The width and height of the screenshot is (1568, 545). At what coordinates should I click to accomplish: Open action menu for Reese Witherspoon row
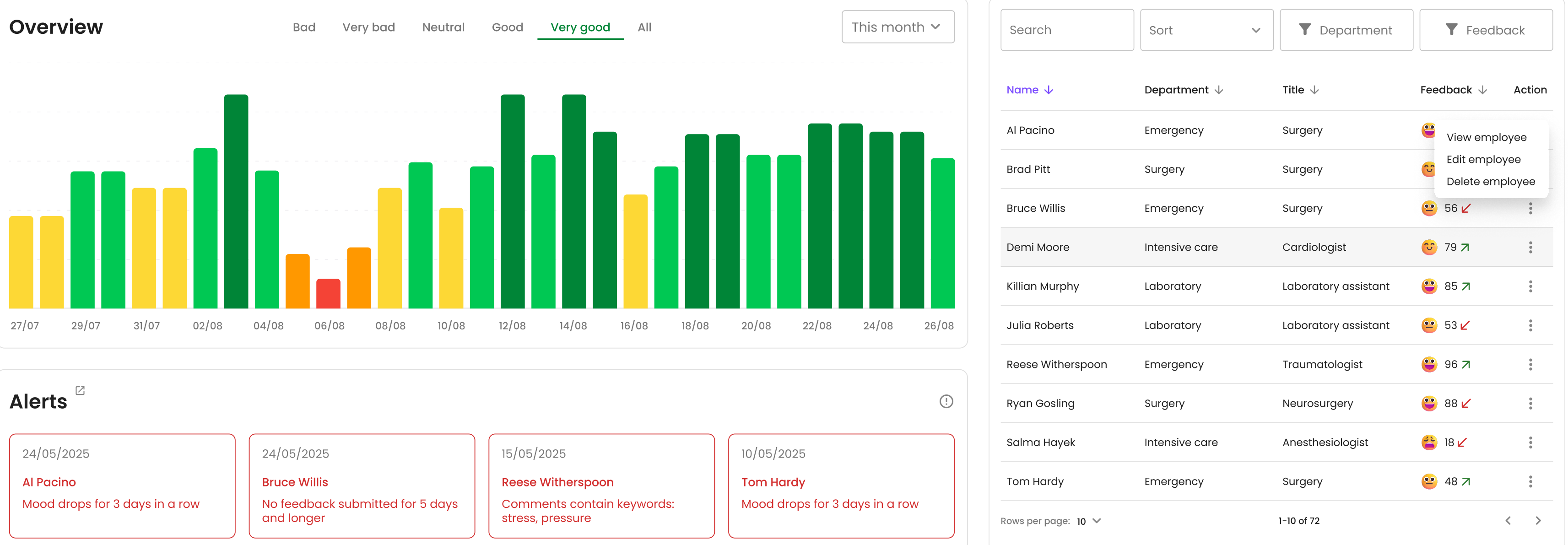tap(1530, 364)
